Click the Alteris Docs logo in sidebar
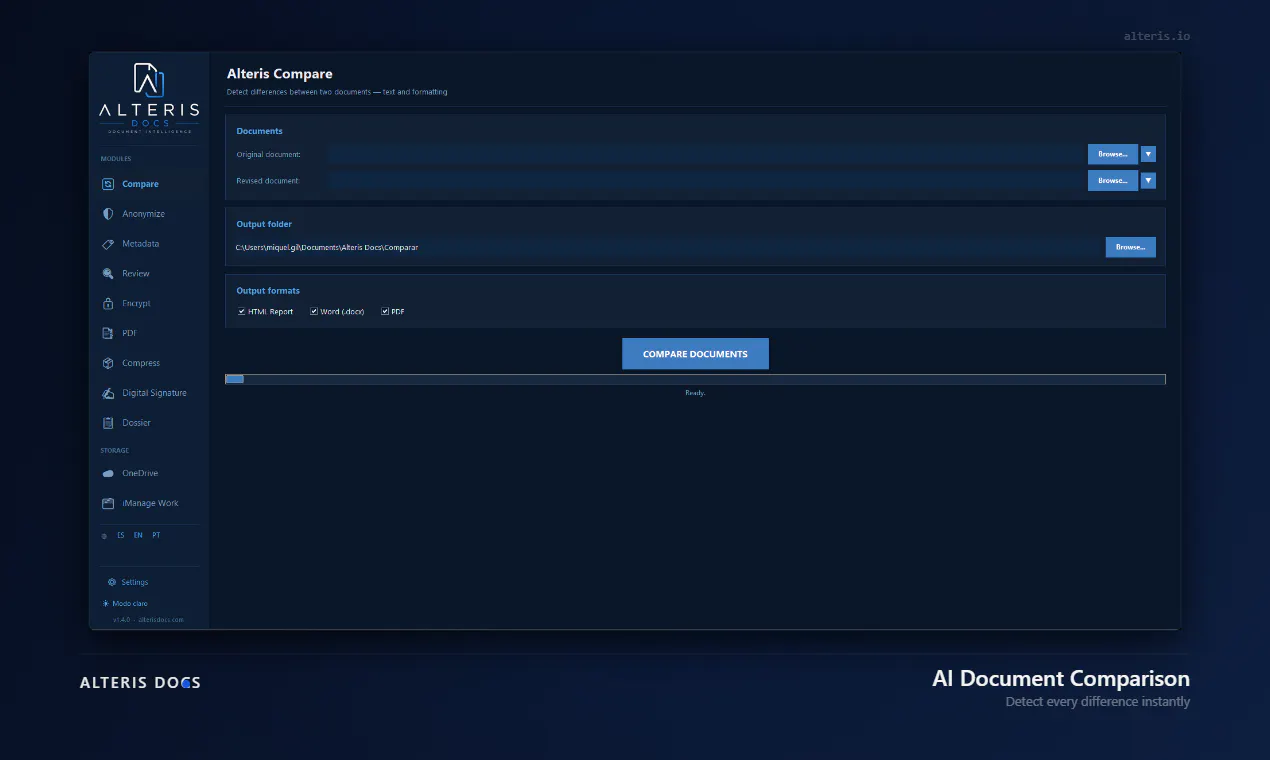The height and width of the screenshot is (760, 1270). [x=149, y=98]
